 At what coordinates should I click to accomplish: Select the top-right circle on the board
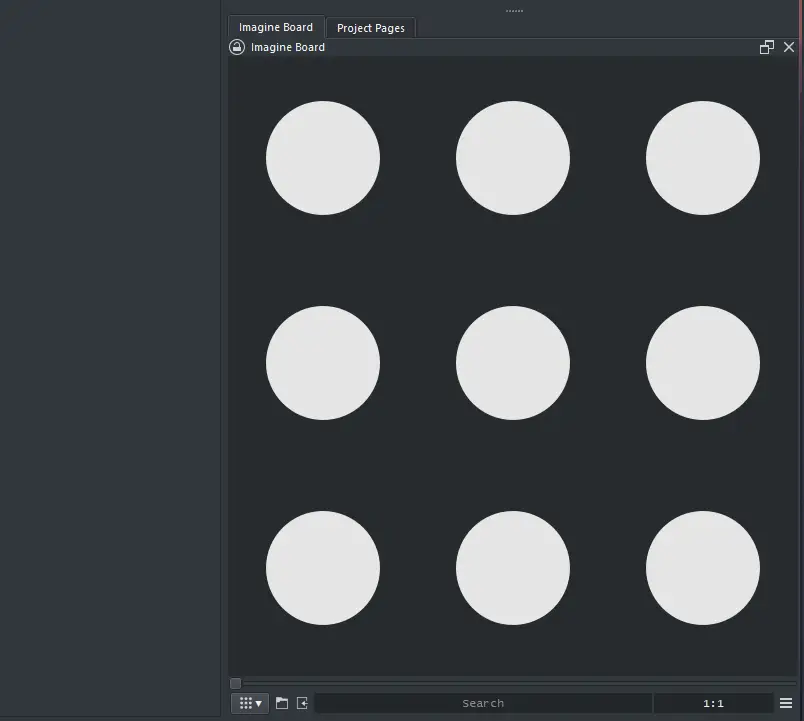click(x=703, y=158)
